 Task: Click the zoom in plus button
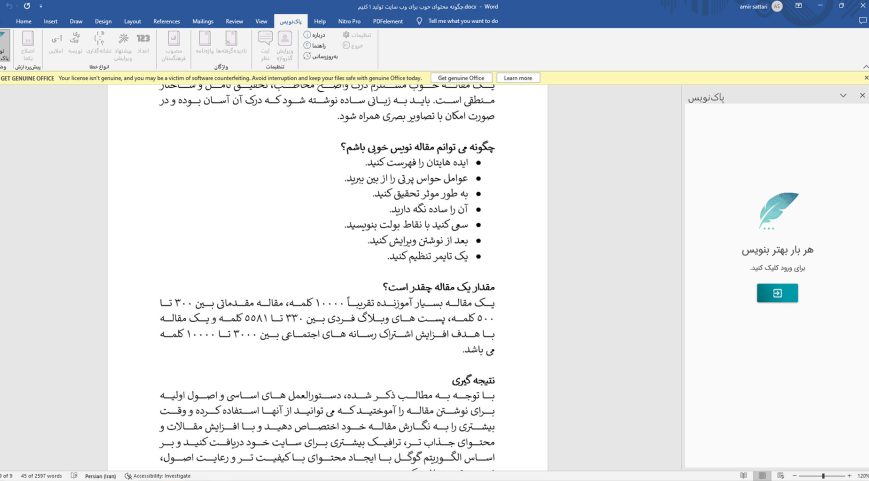[x=849, y=476]
